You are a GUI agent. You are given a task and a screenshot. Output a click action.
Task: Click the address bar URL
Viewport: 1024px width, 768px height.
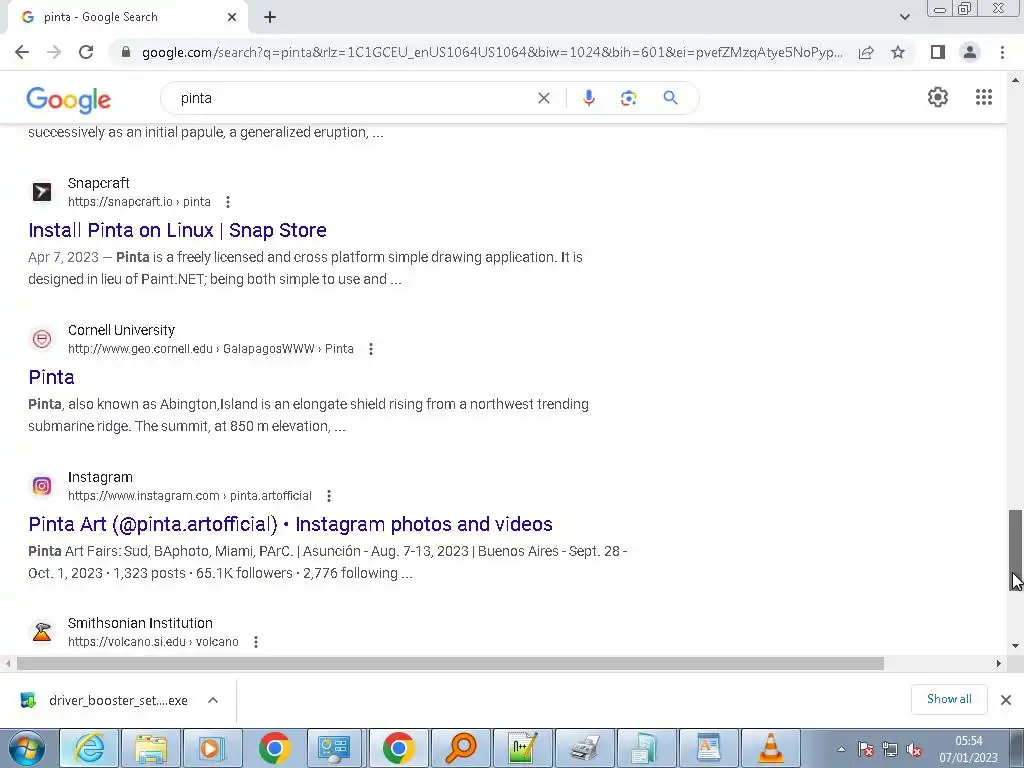492,52
